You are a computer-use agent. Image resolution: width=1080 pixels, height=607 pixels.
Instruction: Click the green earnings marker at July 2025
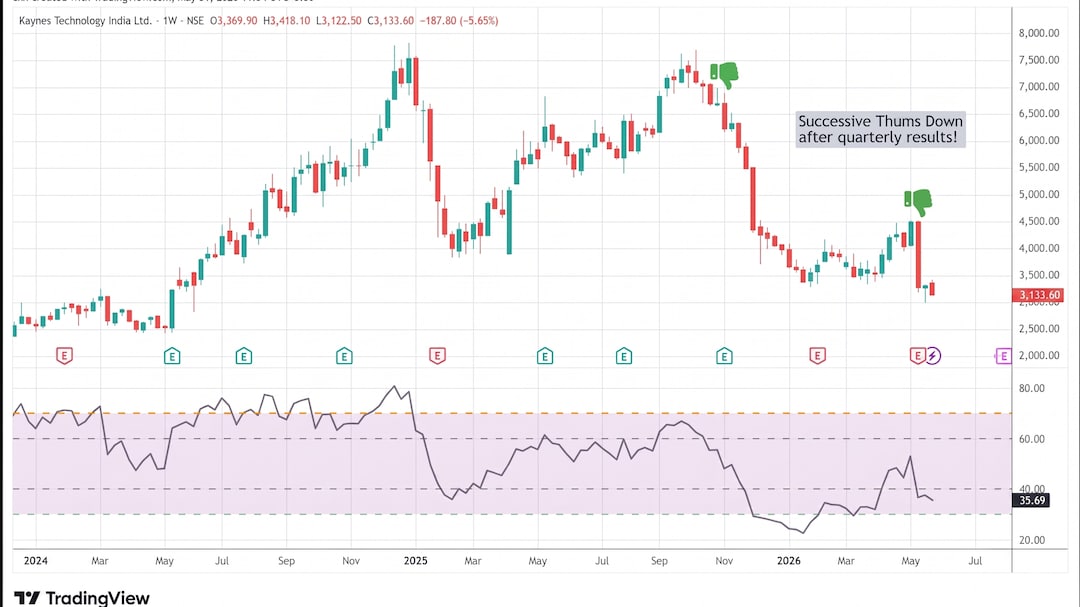pos(623,356)
